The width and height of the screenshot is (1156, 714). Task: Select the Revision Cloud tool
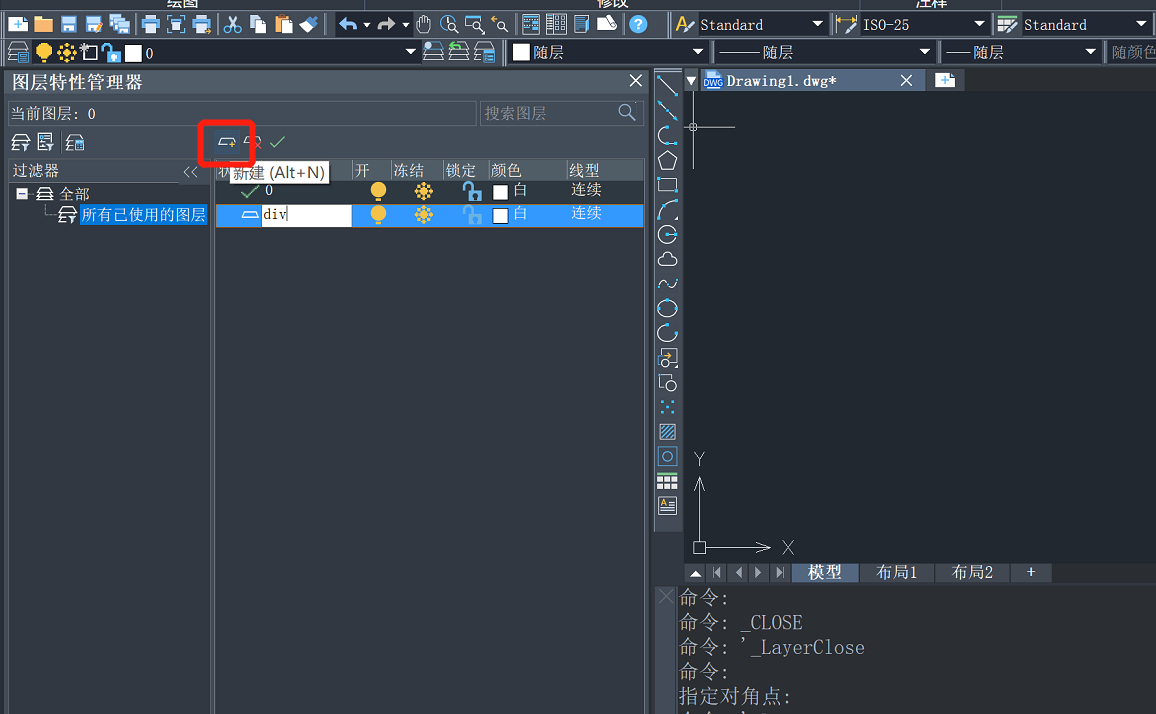667,260
